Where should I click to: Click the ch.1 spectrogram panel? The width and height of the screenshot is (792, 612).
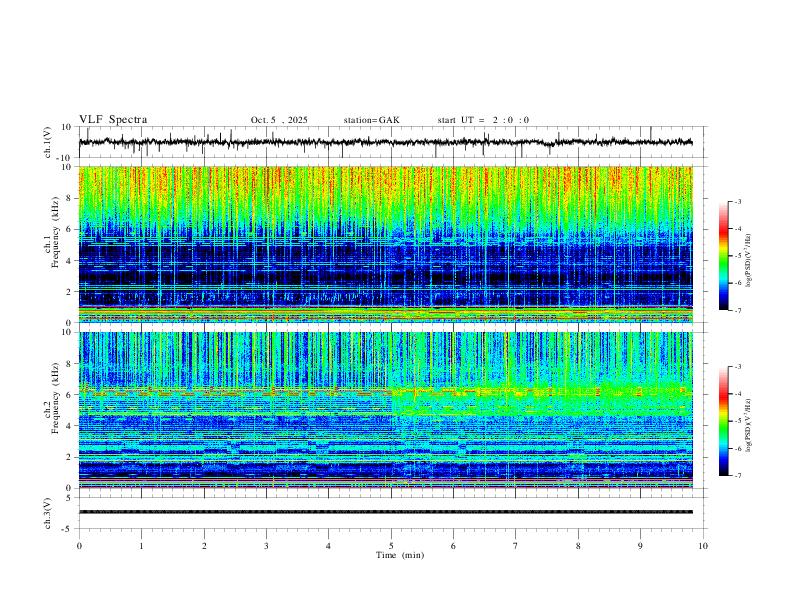386,244
